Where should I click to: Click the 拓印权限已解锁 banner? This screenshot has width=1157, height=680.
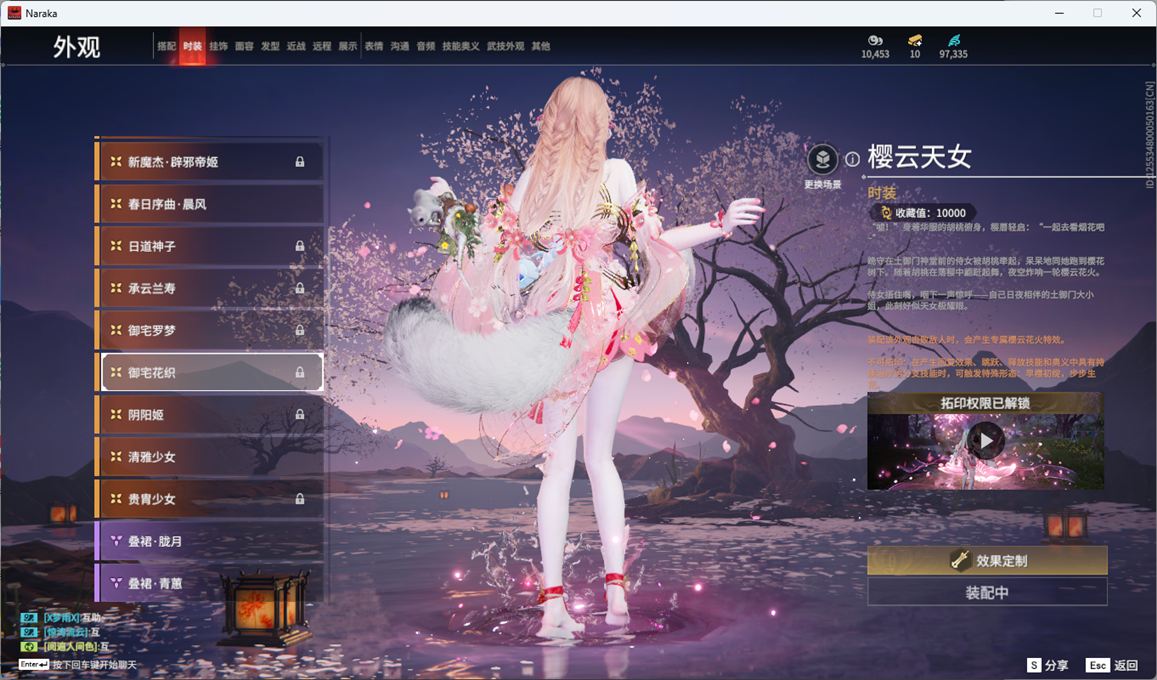(x=985, y=403)
